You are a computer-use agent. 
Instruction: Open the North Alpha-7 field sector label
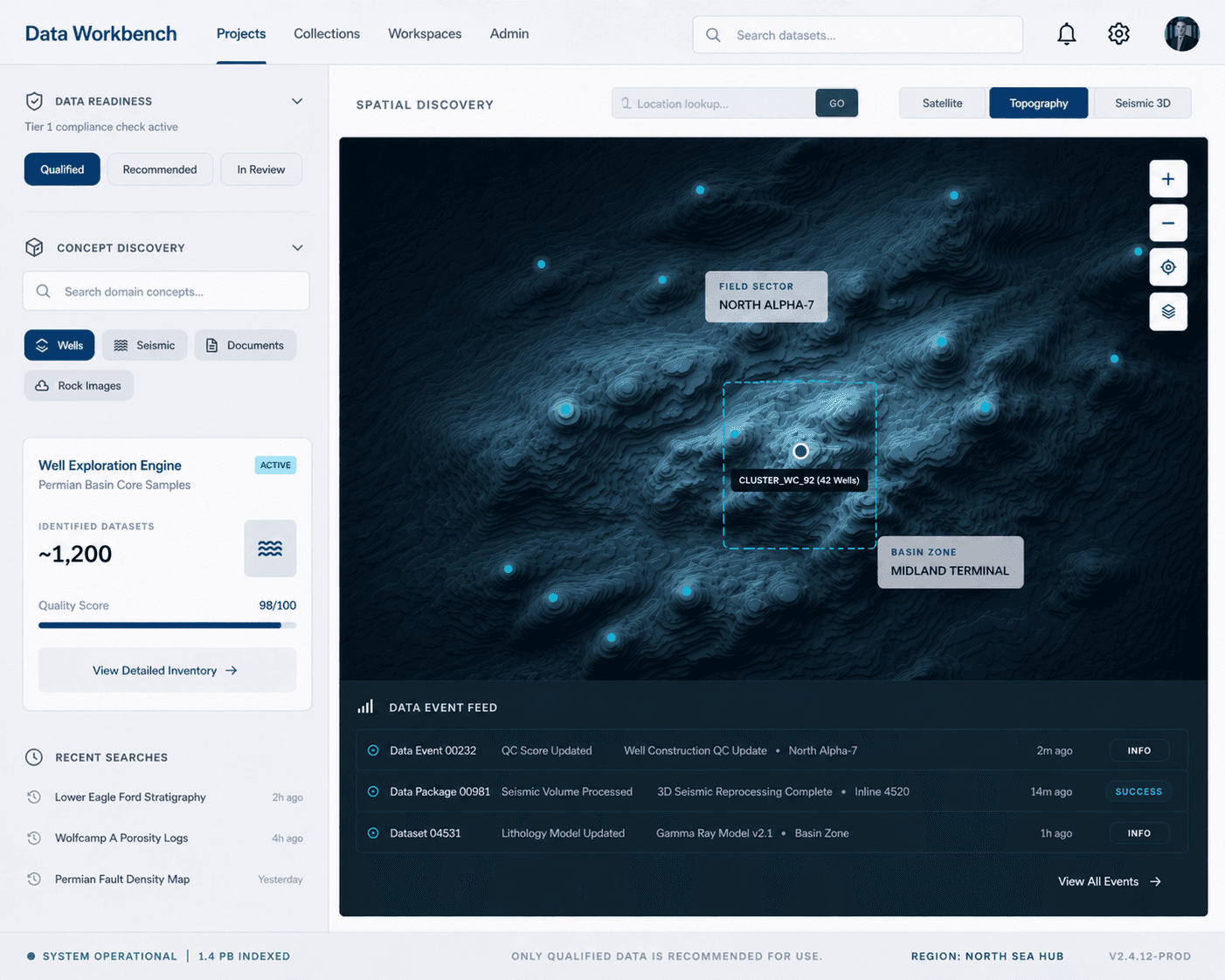point(766,296)
